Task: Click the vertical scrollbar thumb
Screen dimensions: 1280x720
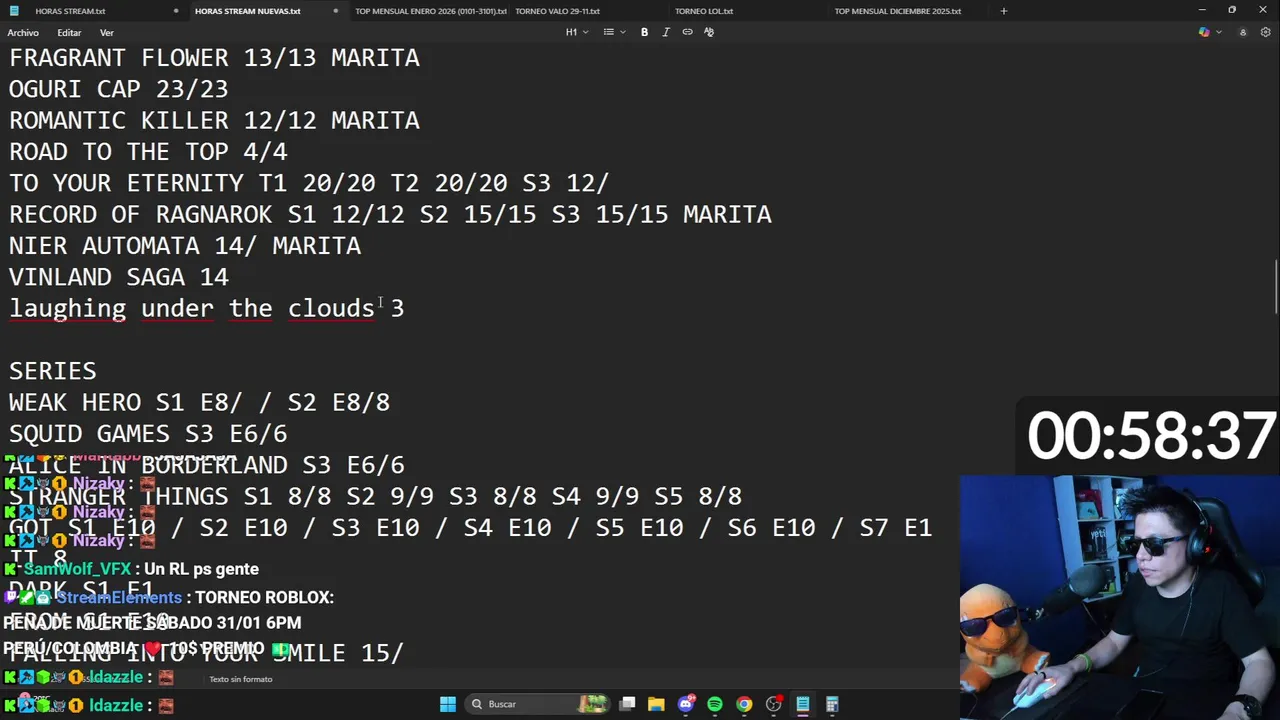Action: coord(1275,288)
